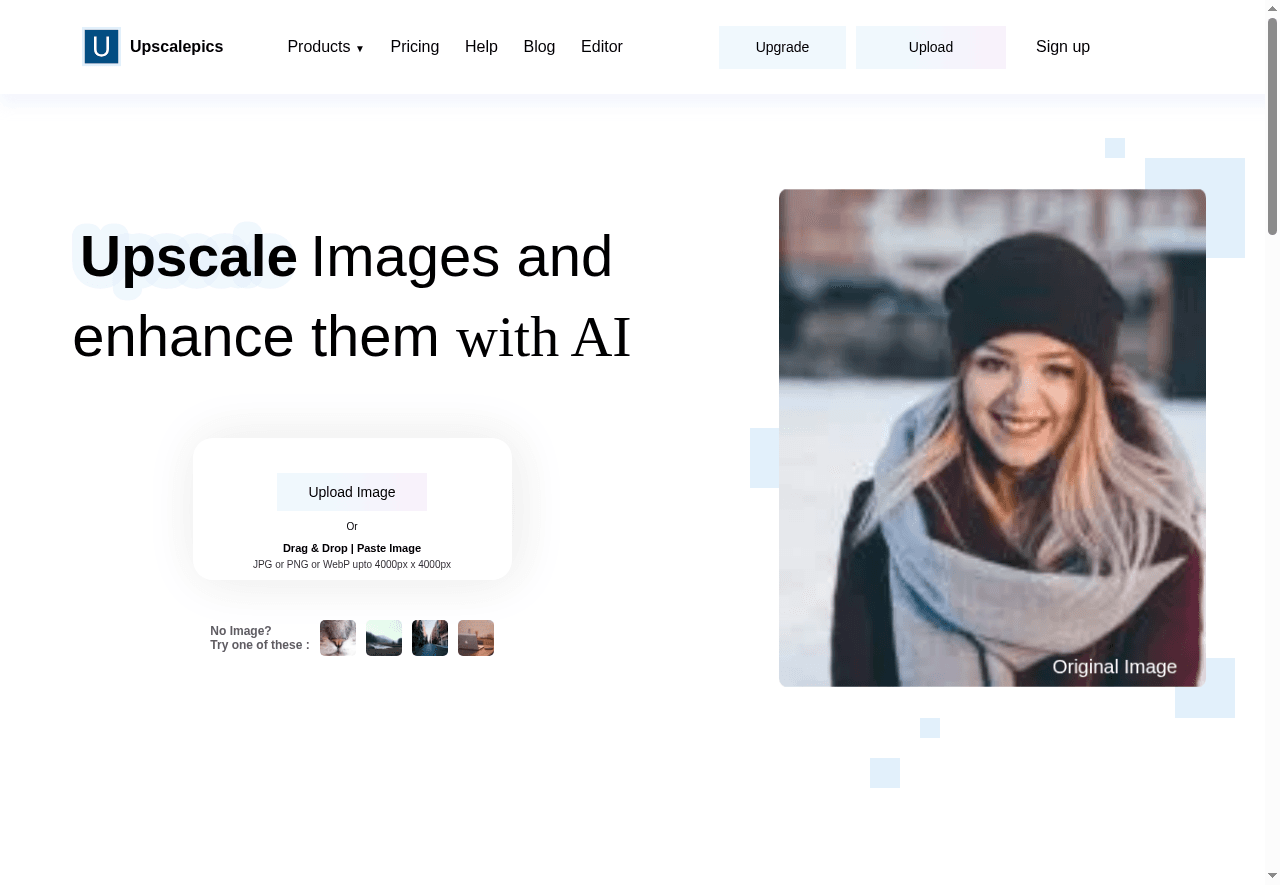
Task: Select the laptop sample thumbnail
Action: tap(476, 638)
